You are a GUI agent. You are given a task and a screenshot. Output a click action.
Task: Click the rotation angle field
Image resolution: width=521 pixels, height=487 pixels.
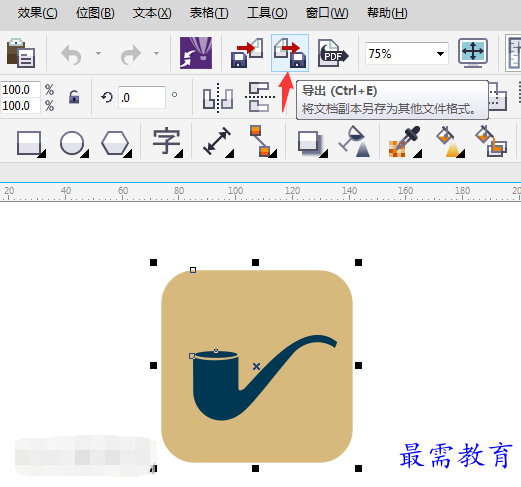[142, 97]
